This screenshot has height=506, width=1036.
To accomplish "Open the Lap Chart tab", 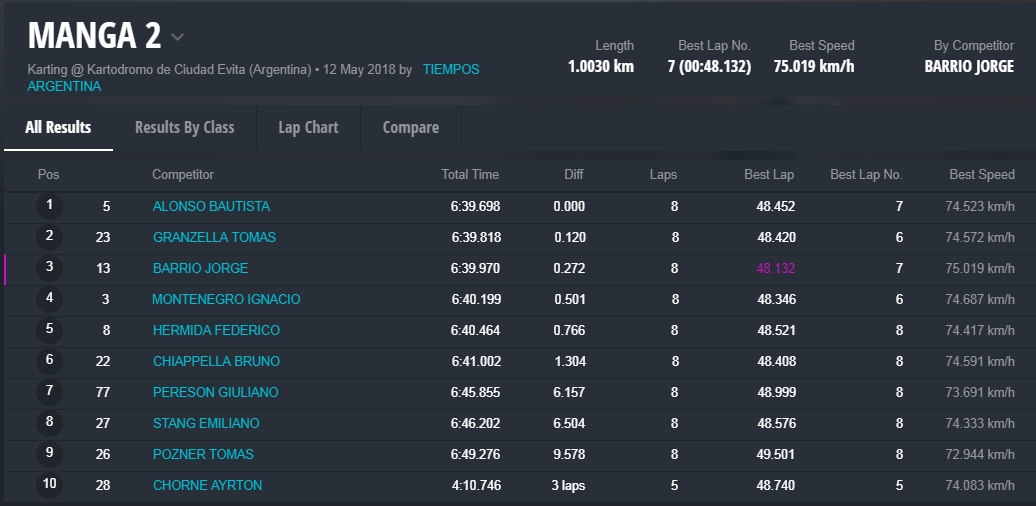I will [x=308, y=127].
